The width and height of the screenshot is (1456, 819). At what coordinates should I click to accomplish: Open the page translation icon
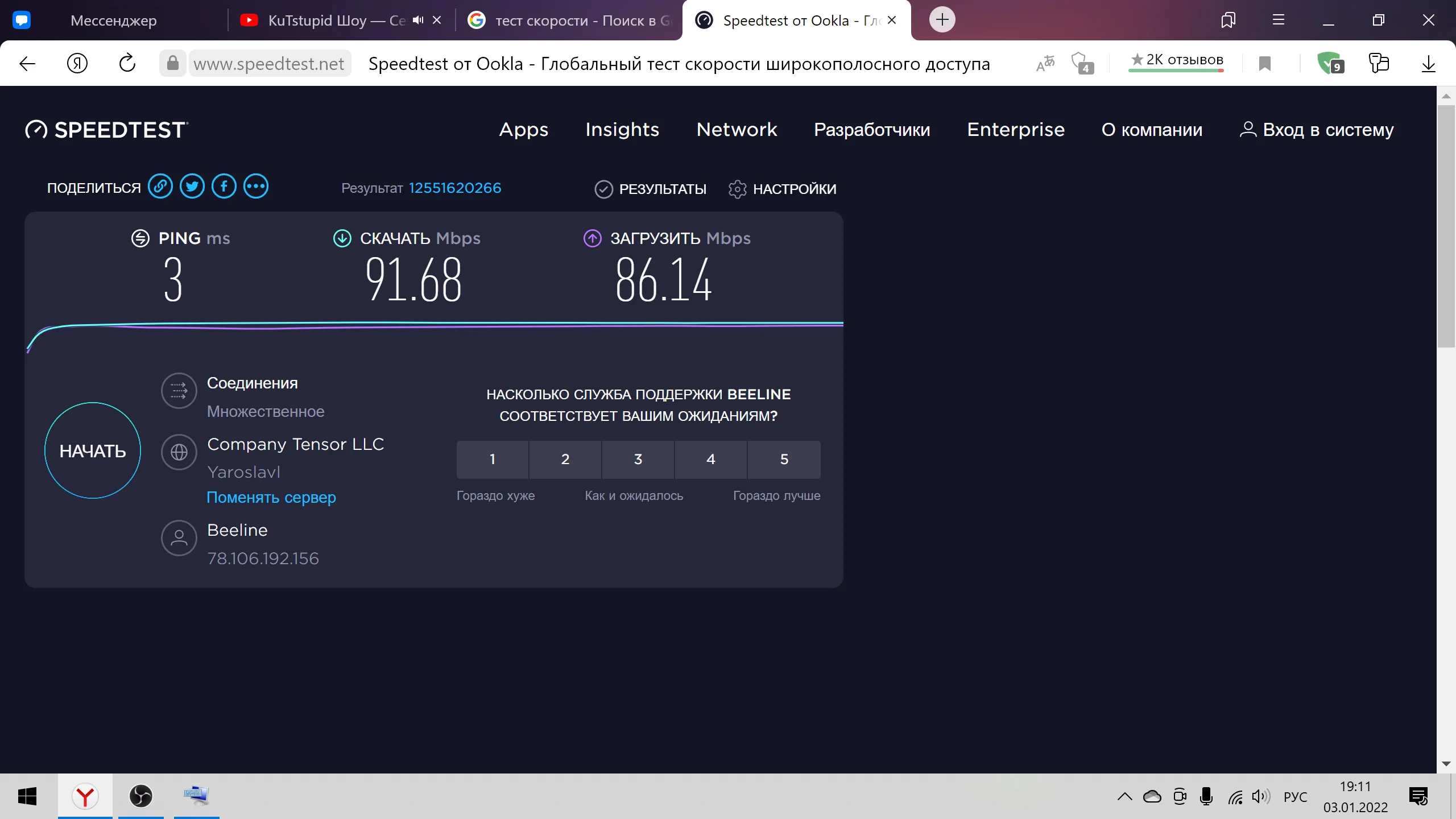(x=1045, y=63)
